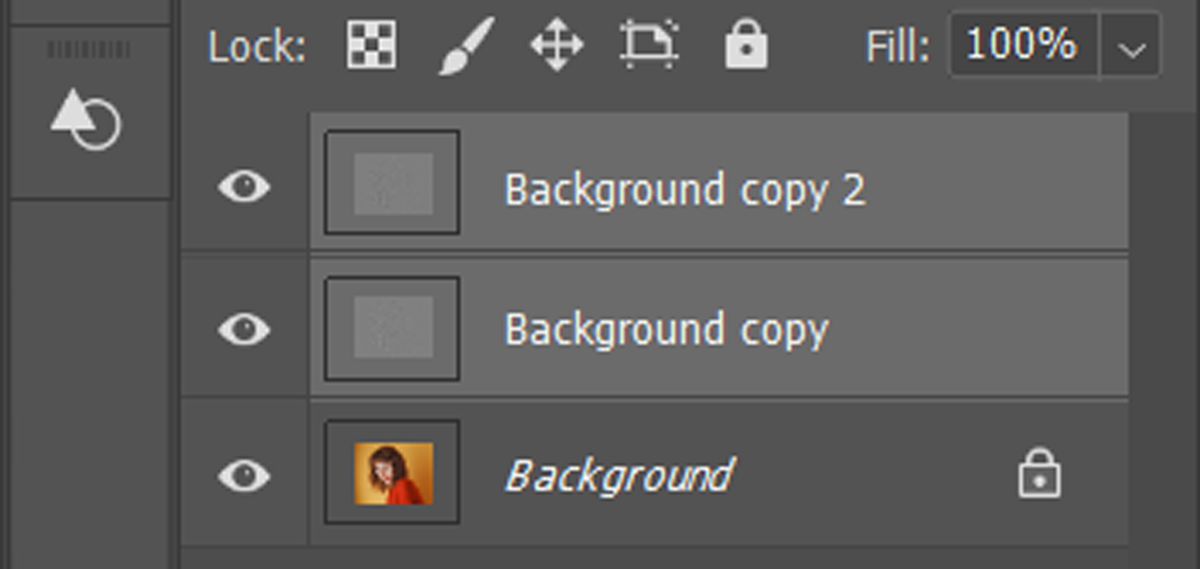
Task: Toggle visibility of Background copy layer
Action: pyautogui.click(x=244, y=329)
